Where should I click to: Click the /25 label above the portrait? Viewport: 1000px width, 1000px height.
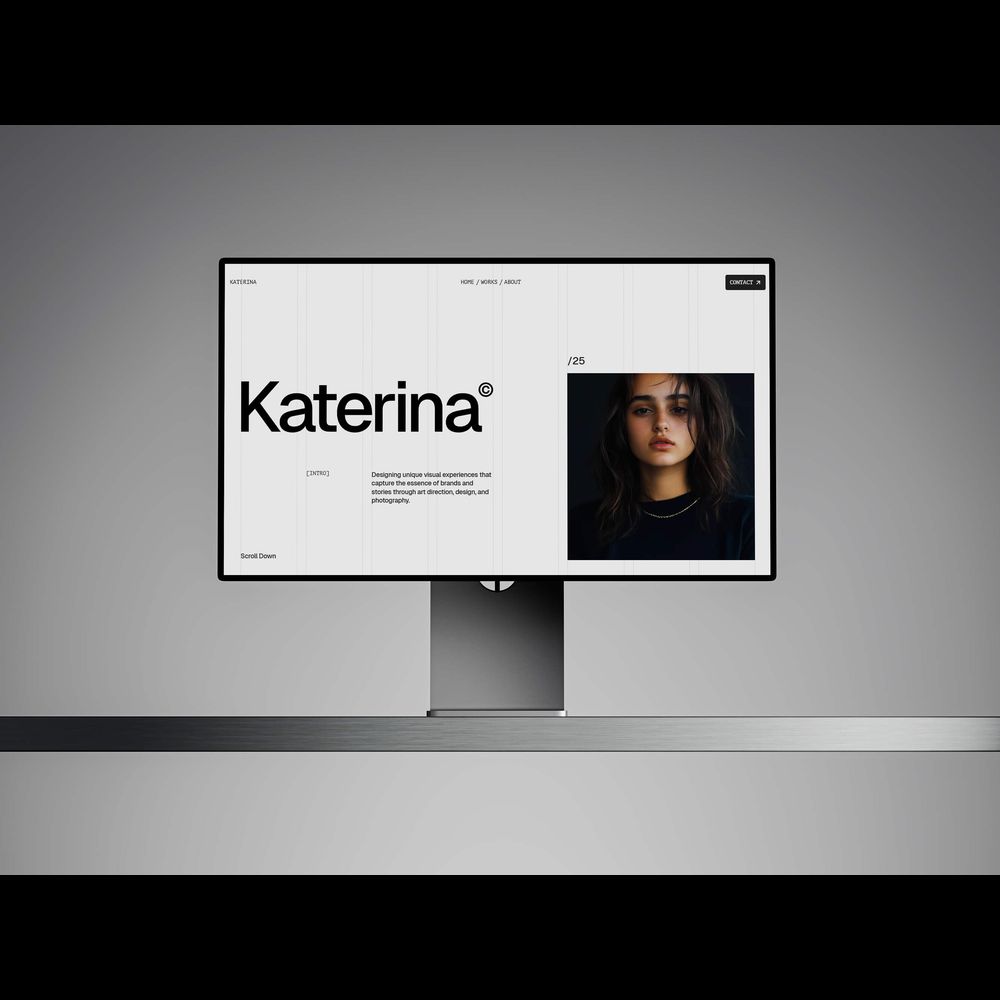tap(576, 361)
